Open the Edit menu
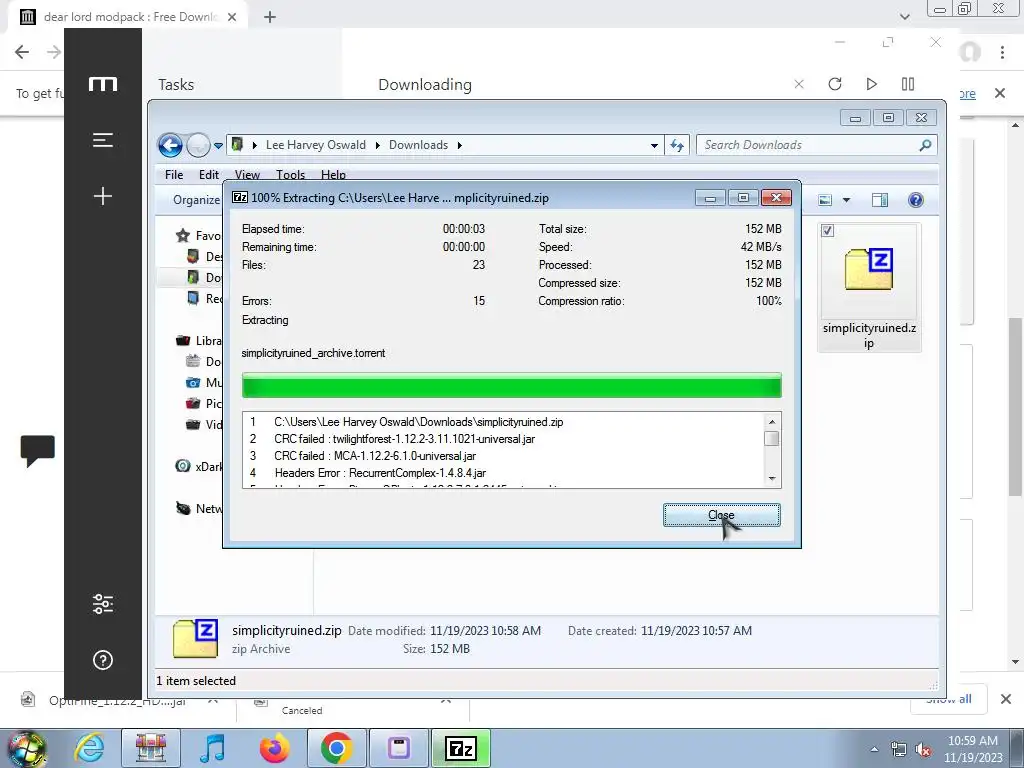1024x768 pixels. 209,174
